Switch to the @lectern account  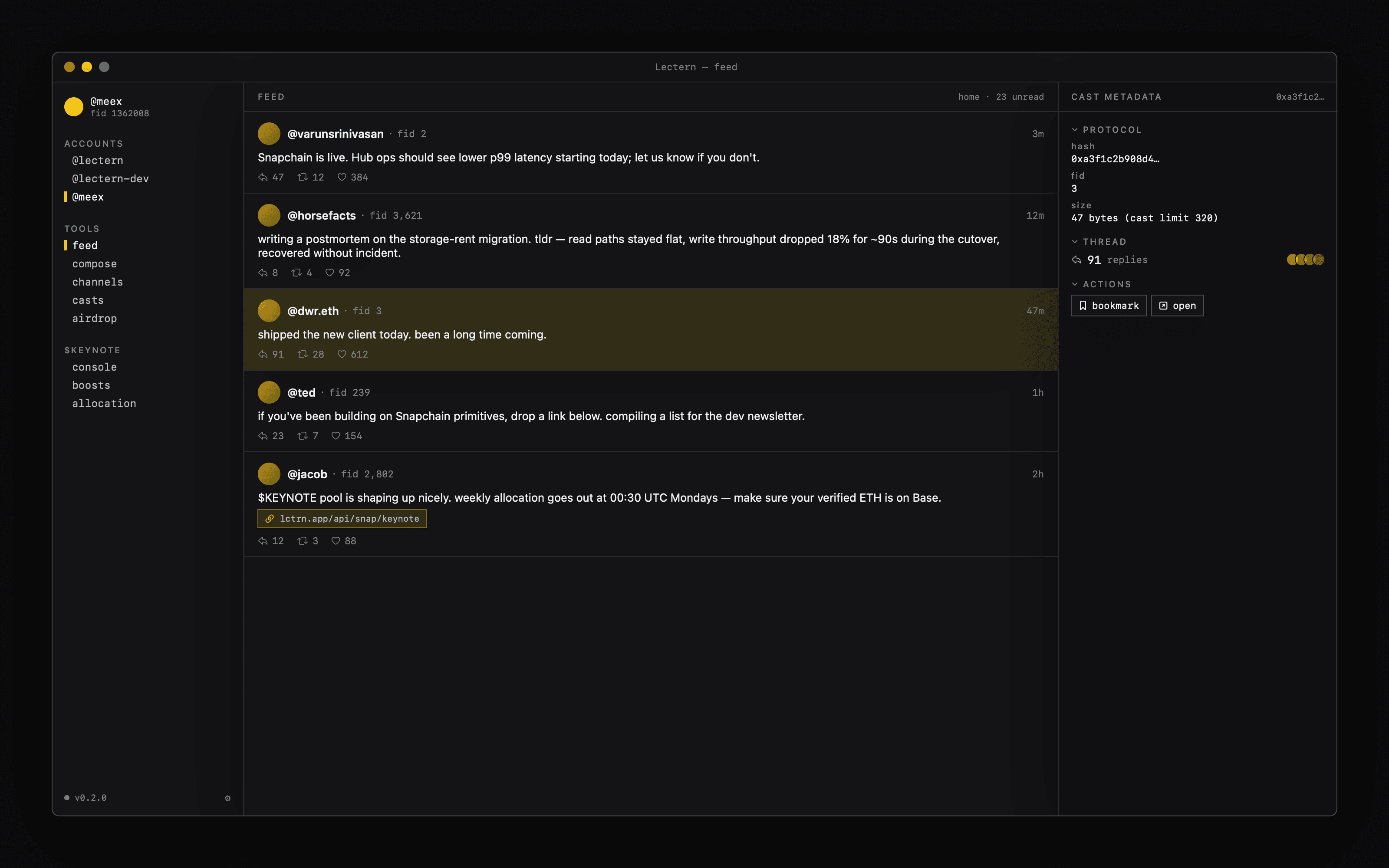(x=98, y=161)
